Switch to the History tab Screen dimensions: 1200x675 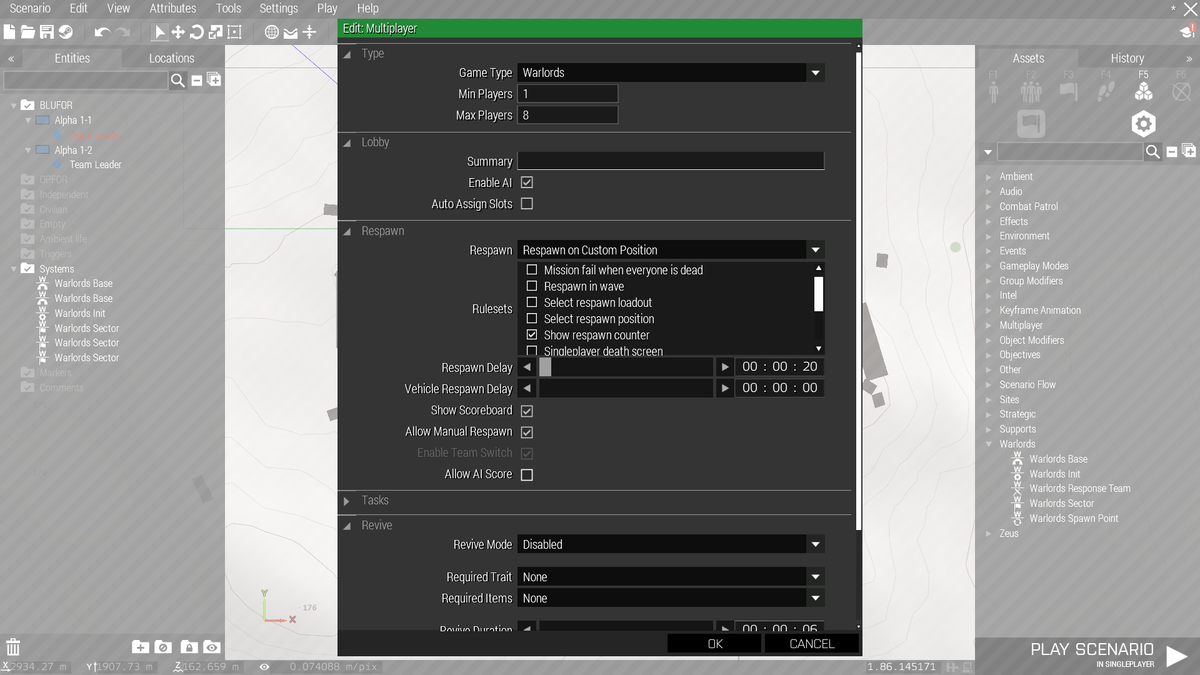(x=1128, y=57)
